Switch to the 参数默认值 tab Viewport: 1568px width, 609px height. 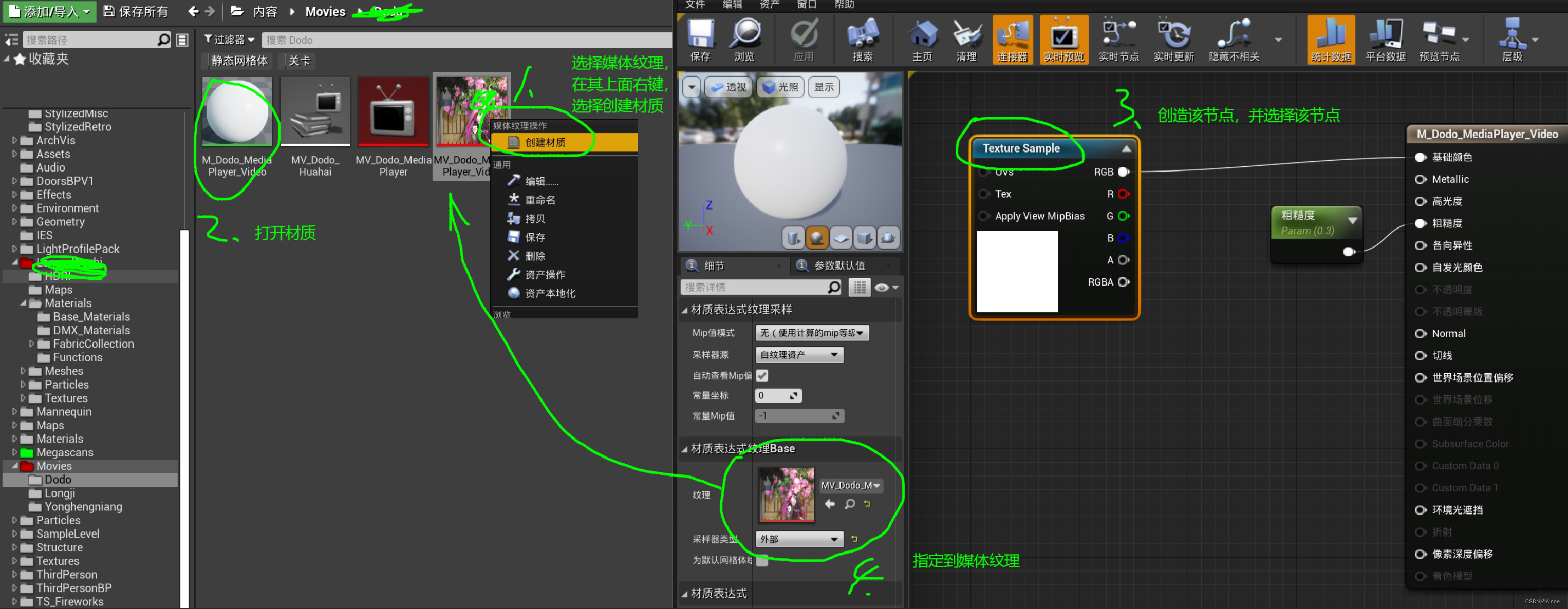[x=839, y=266]
